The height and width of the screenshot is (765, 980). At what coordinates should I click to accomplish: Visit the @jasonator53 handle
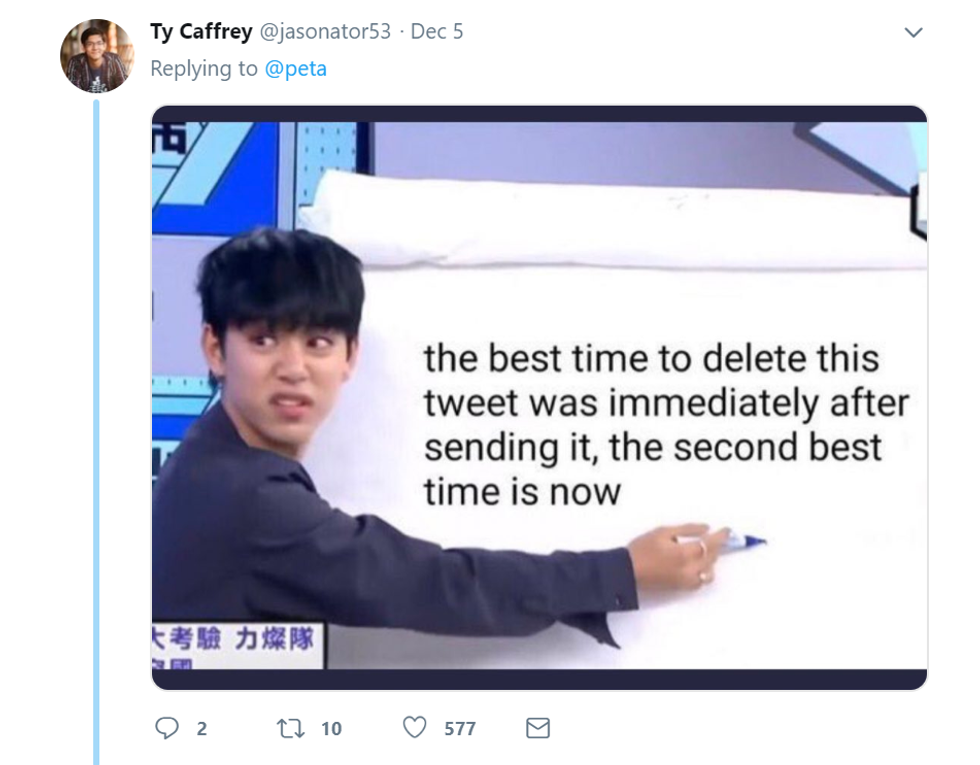[325, 31]
